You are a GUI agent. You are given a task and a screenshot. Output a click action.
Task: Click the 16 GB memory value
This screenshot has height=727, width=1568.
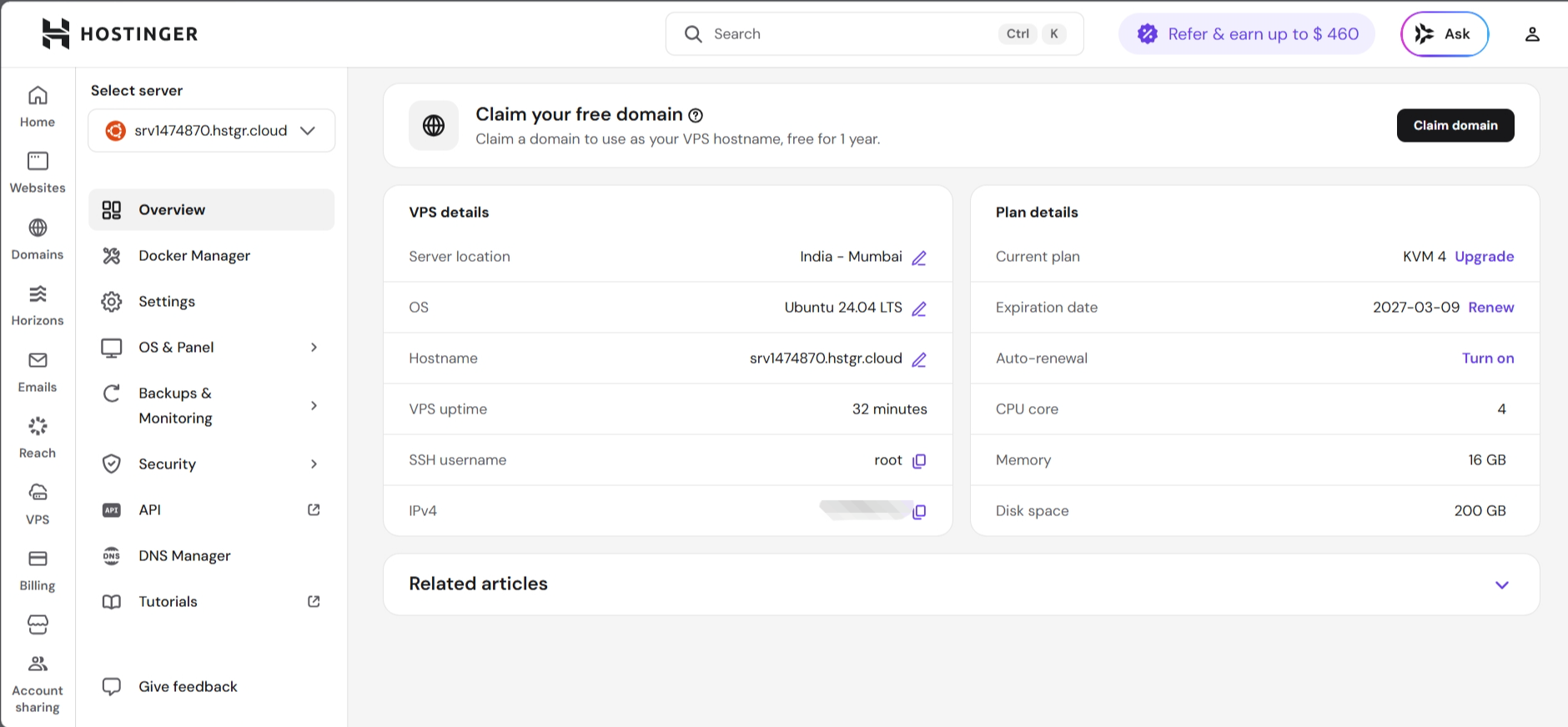coord(1487,460)
